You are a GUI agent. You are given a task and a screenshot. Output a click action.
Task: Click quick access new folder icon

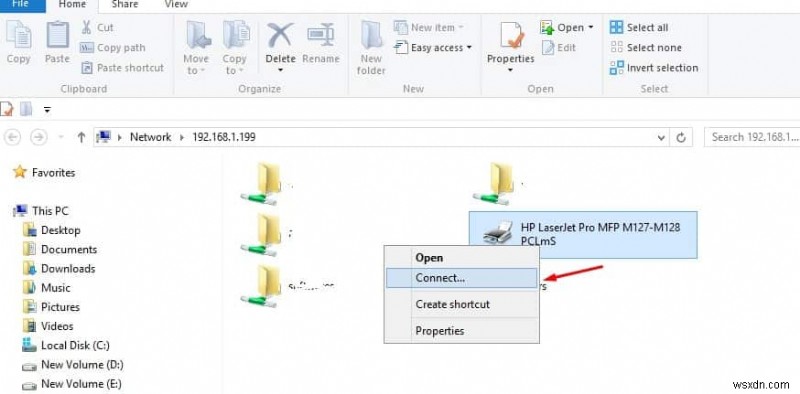point(26,109)
